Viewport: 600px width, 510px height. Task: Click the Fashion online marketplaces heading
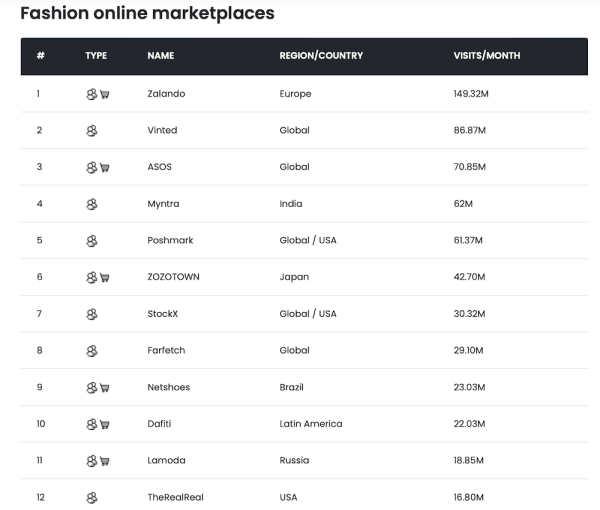tap(147, 14)
